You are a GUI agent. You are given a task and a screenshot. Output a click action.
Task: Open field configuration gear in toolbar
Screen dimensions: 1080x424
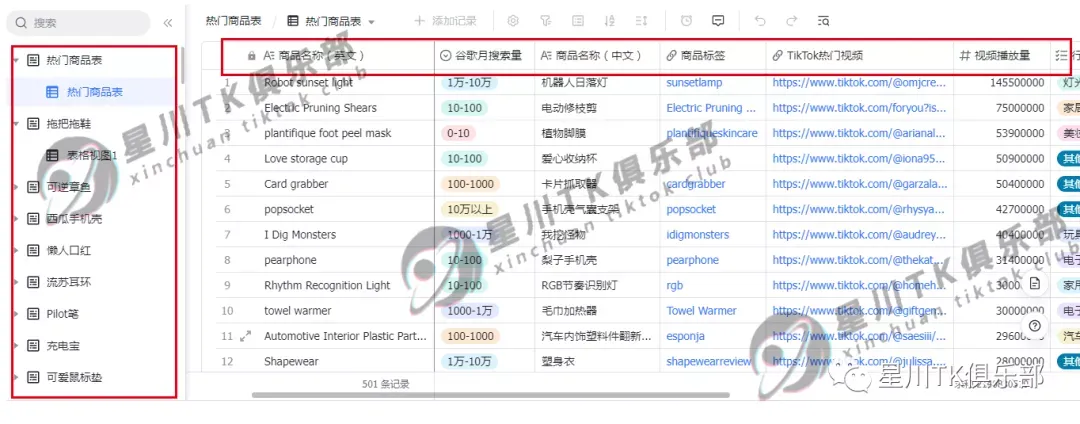tap(512, 21)
